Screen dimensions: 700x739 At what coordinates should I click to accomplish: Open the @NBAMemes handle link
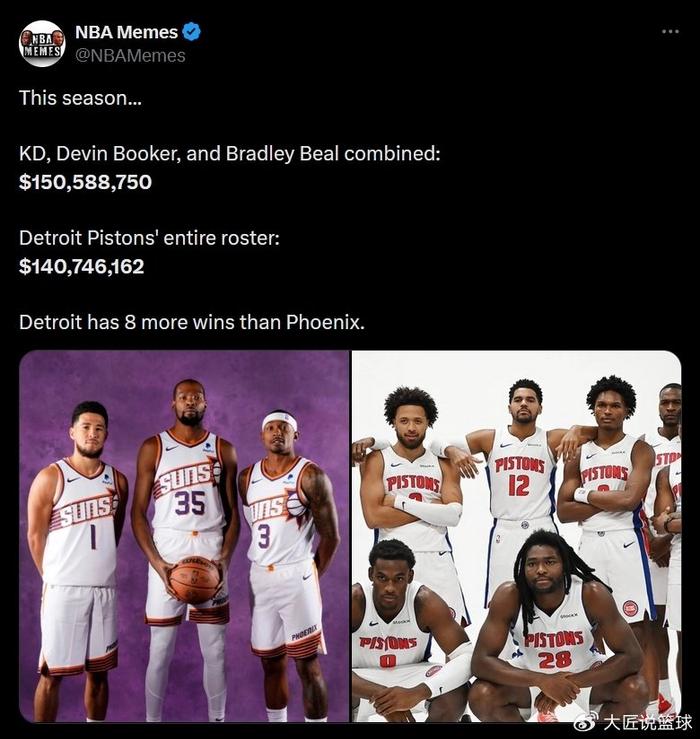131,56
